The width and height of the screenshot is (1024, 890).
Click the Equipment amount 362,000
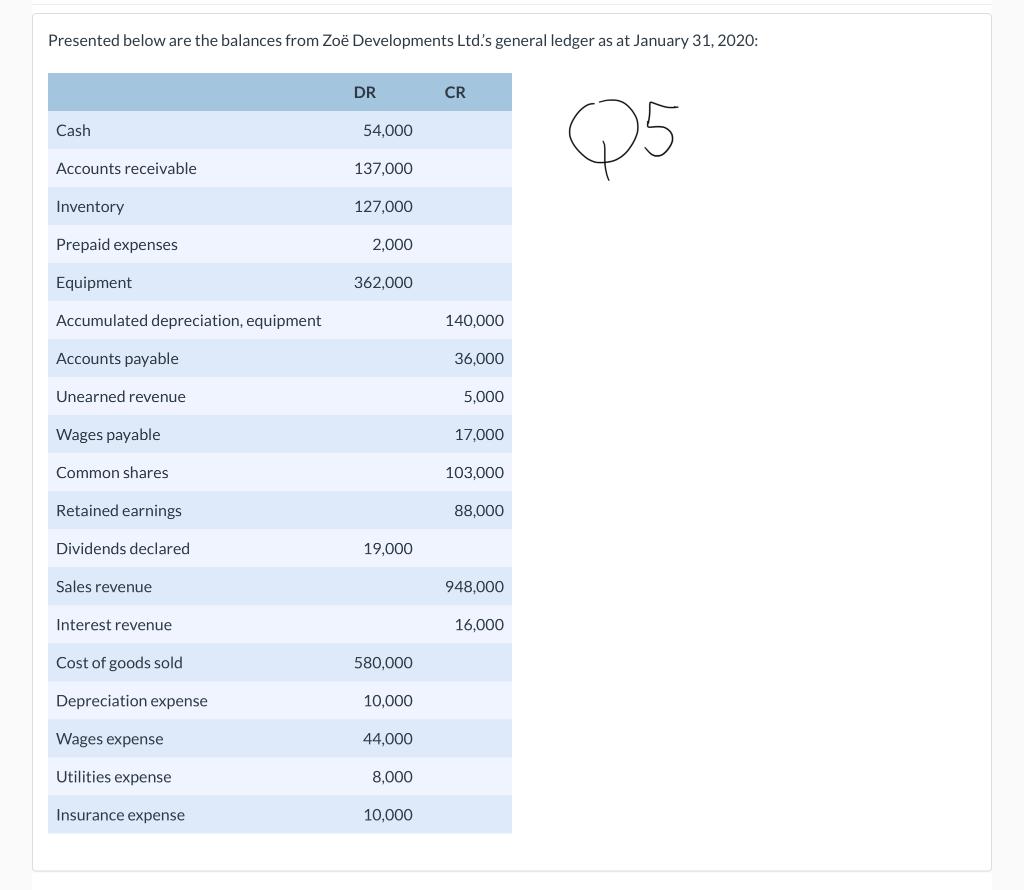point(383,282)
